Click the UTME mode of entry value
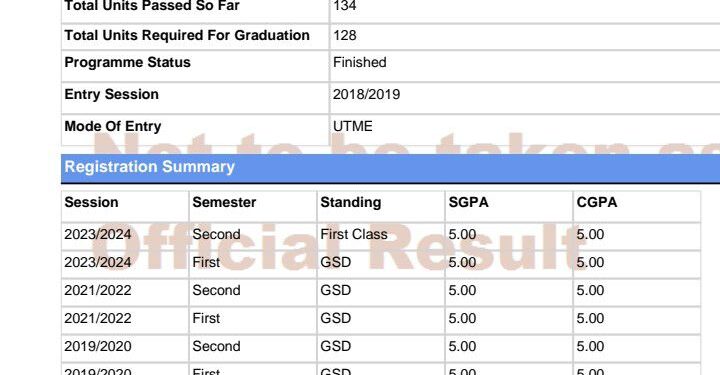The height and width of the screenshot is (375, 720). click(x=353, y=126)
